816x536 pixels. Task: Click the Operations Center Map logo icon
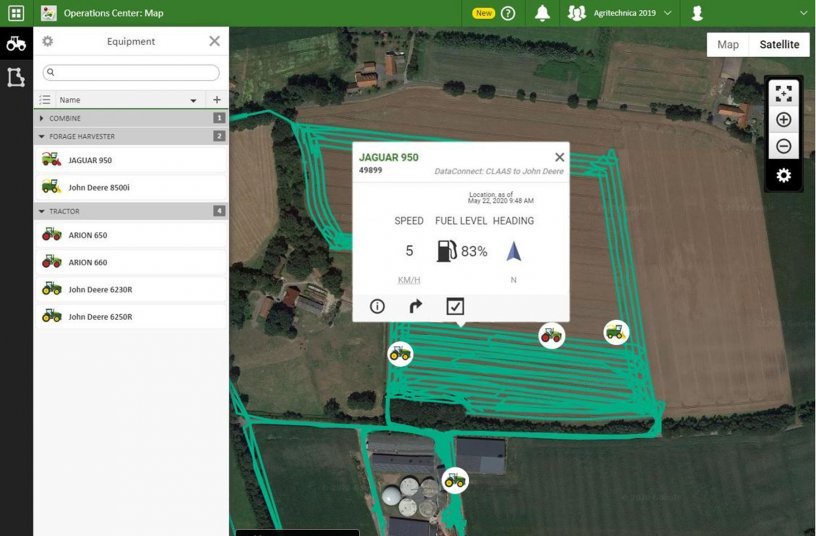[x=49, y=13]
